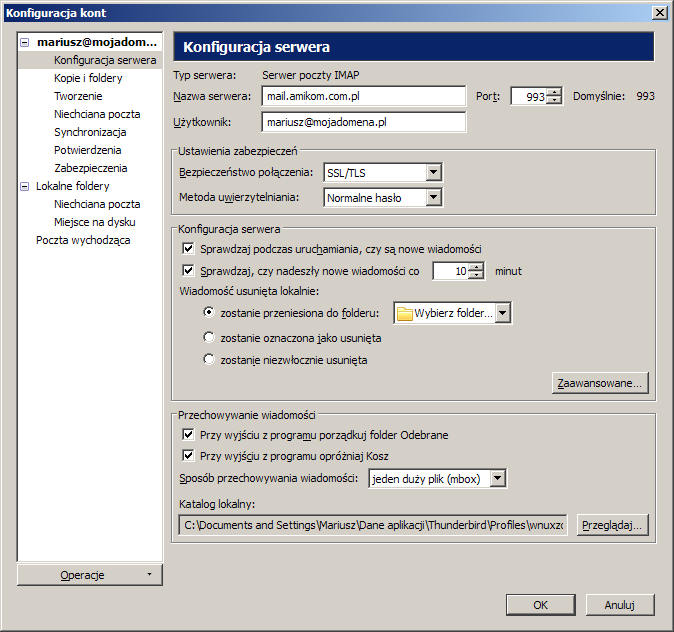Increase the port number with up arrow

click(555, 92)
